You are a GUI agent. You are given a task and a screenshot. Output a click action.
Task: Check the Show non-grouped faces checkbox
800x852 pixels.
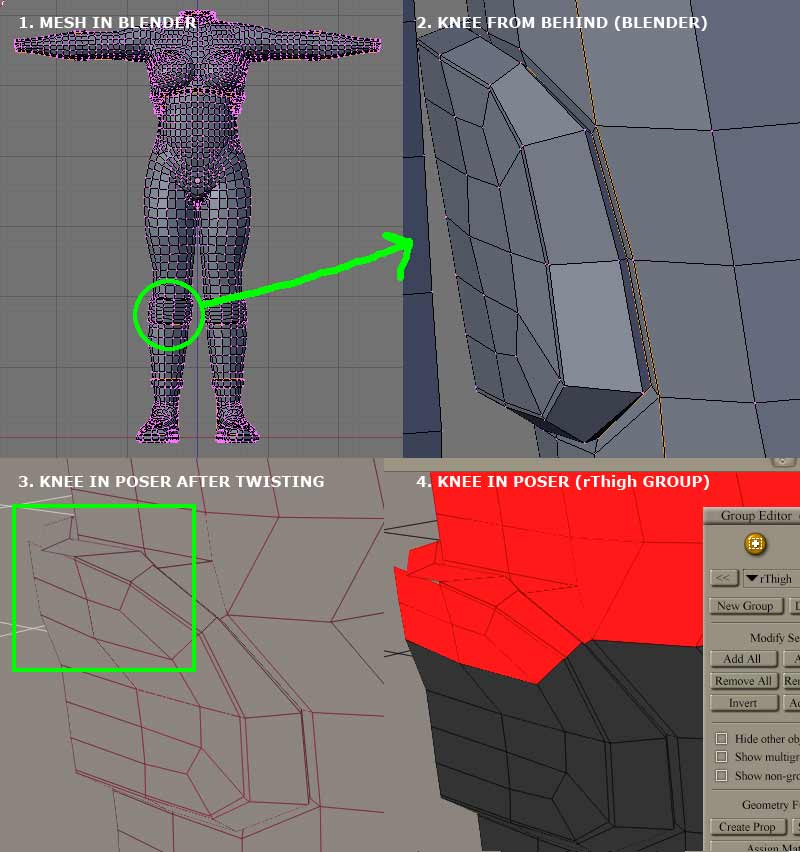click(721, 776)
